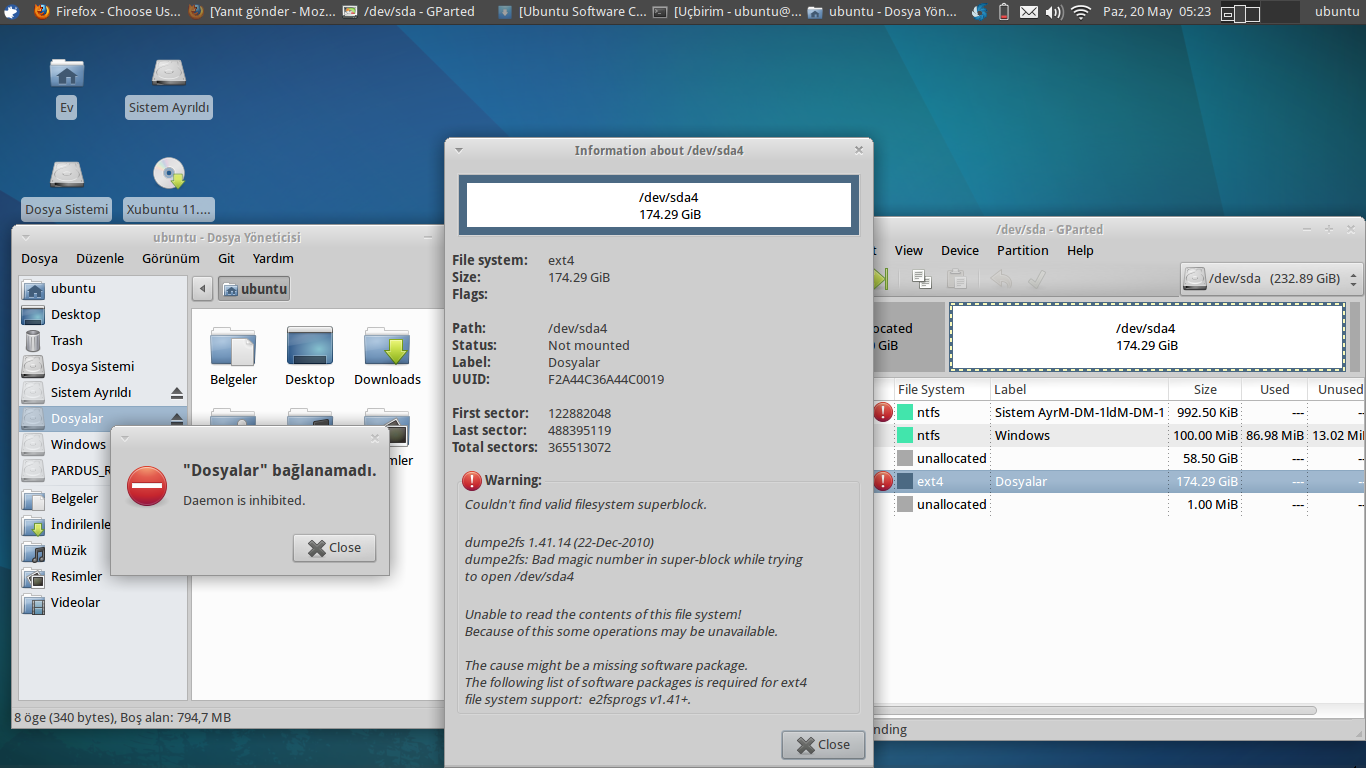Click the undo last operation arrow icon
Image resolution: width=1366 pixels, height=768 pixels.
pyautogui.click(x=1000, y=280)
